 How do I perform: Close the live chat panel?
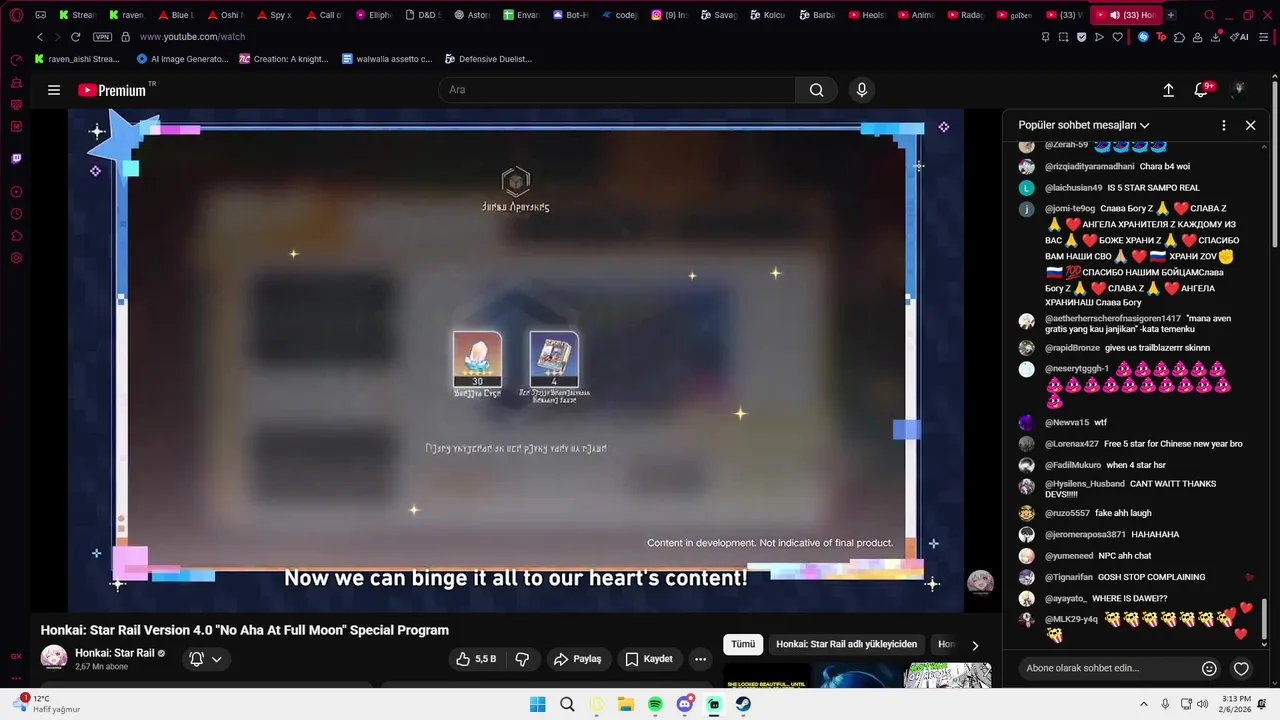(x=1250, y=125)
